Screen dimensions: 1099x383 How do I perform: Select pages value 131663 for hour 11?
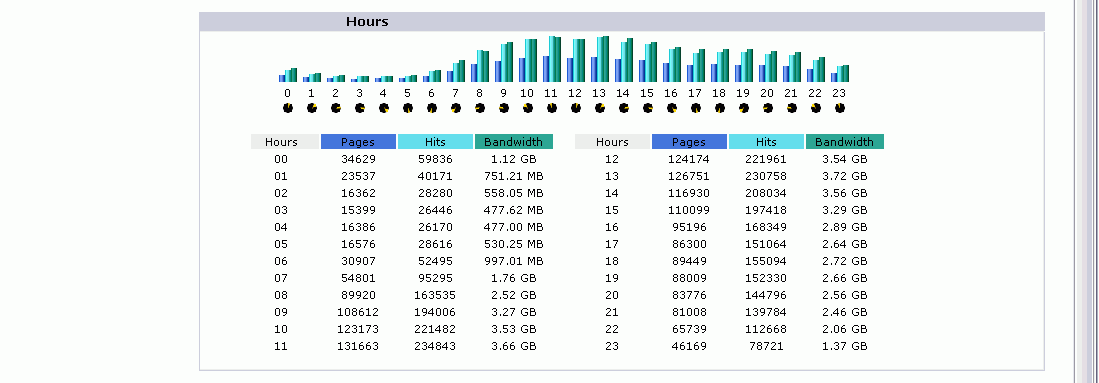pyautogui.click(x=358, y=346)
